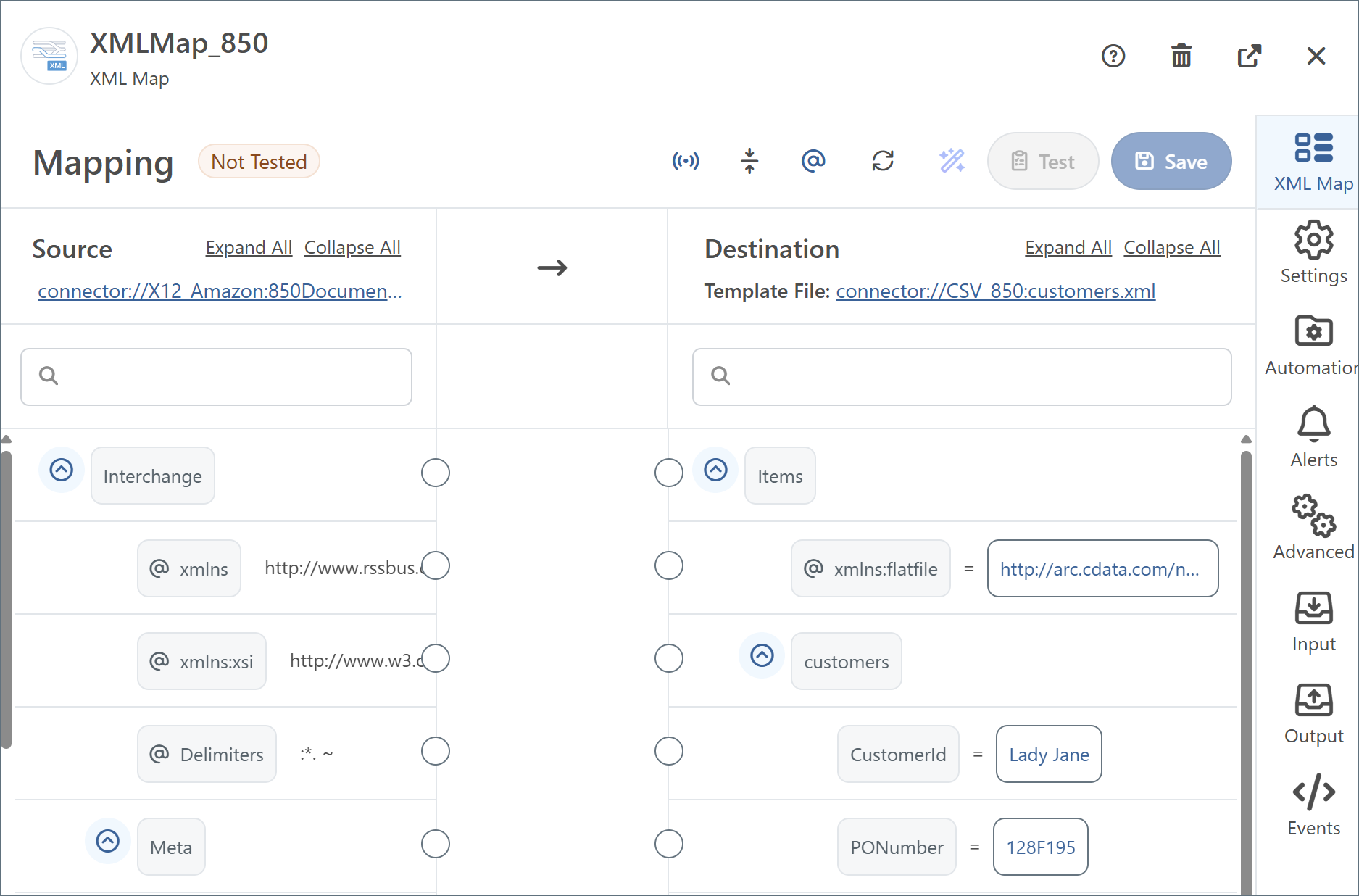Open connector in new window icon
Image resolution: width=1359 pixels, height=896 pixels.
[1249, 56]
